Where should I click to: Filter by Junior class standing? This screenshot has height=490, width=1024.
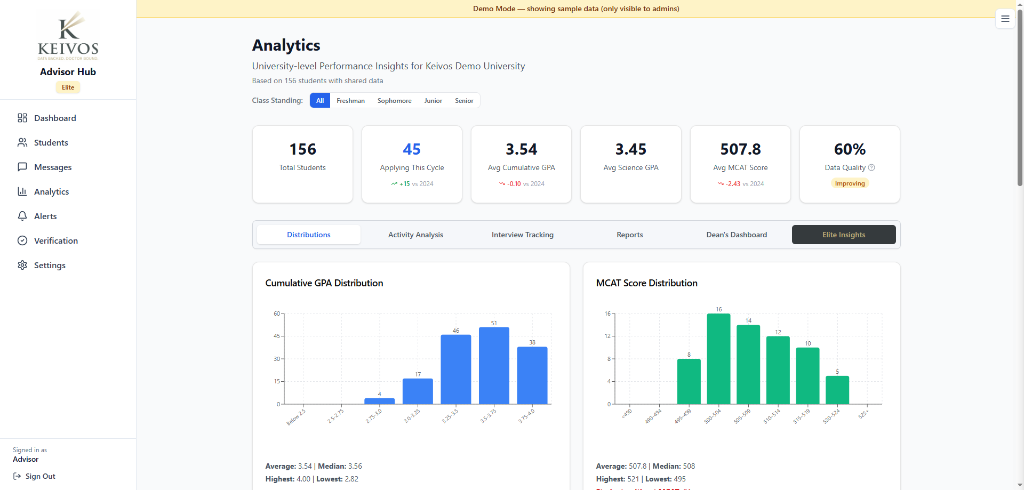tap(433, 101)
